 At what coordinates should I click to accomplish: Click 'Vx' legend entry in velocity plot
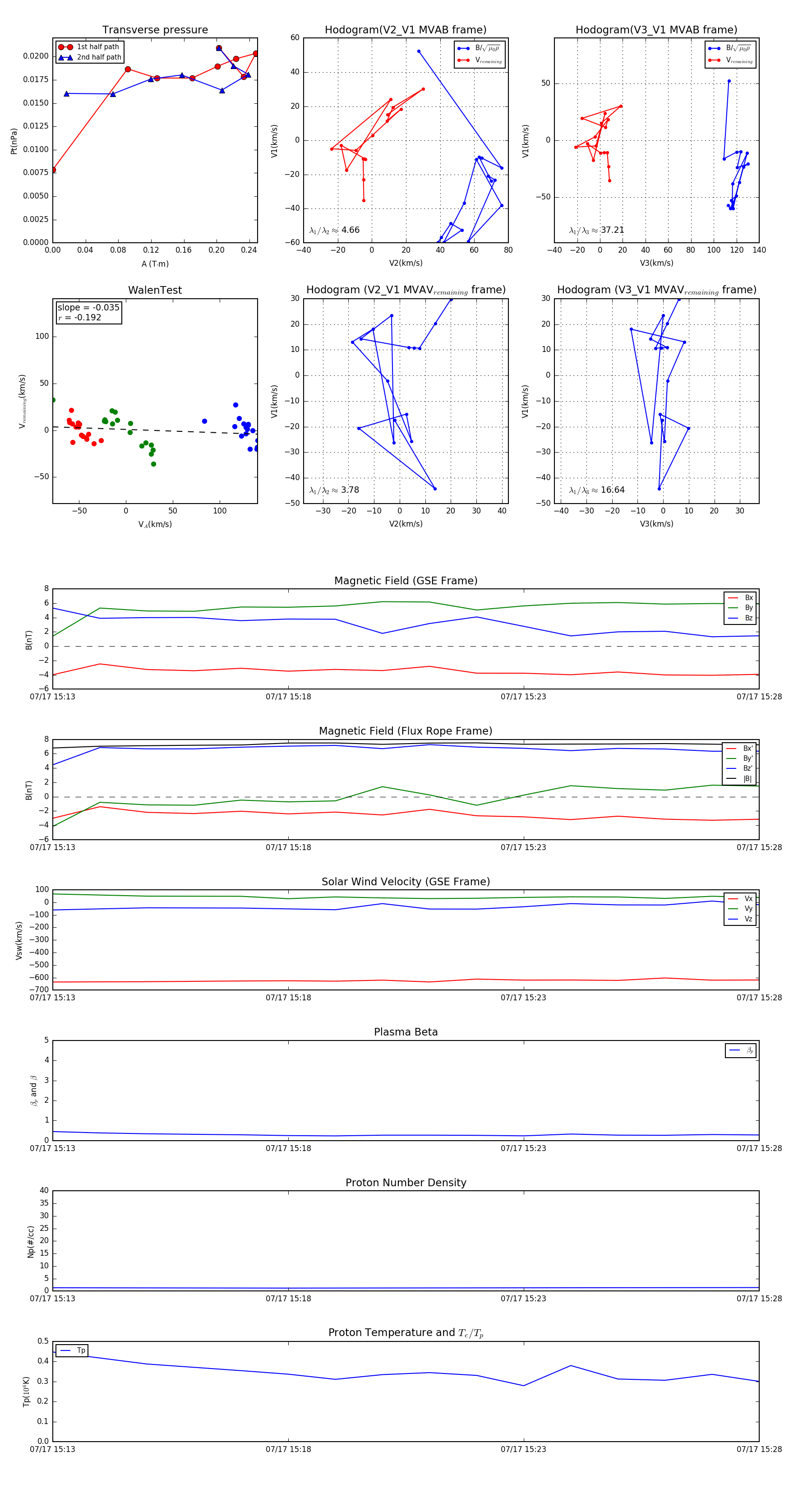click(740, 898)
